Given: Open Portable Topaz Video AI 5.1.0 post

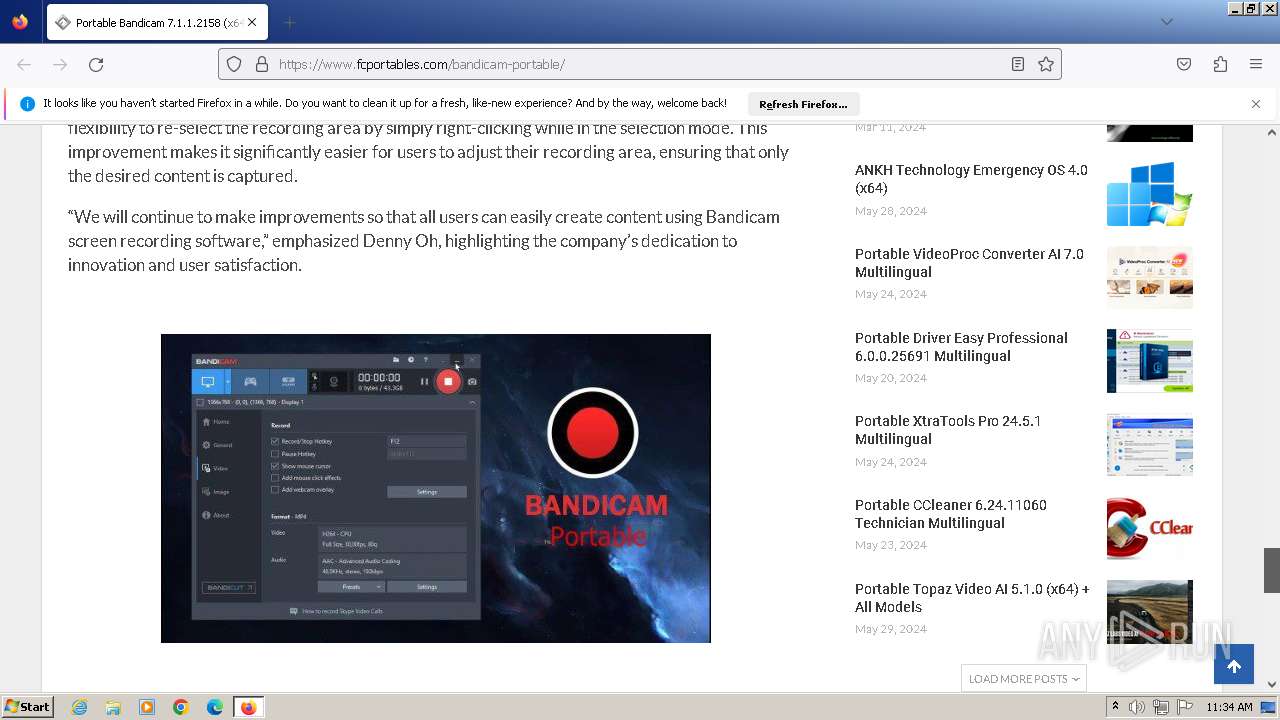Looking at the screenshot, I should (x=972, y=598).
